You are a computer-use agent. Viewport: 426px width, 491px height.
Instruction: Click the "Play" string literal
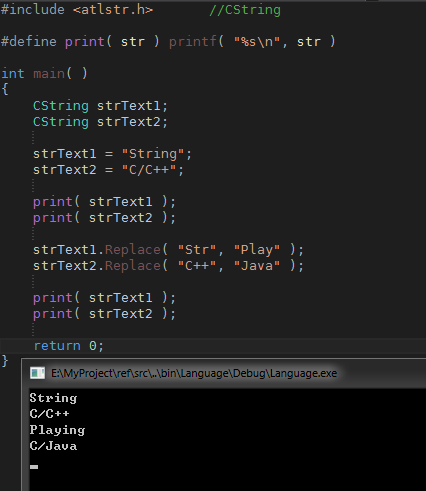(x=257, y=250)
